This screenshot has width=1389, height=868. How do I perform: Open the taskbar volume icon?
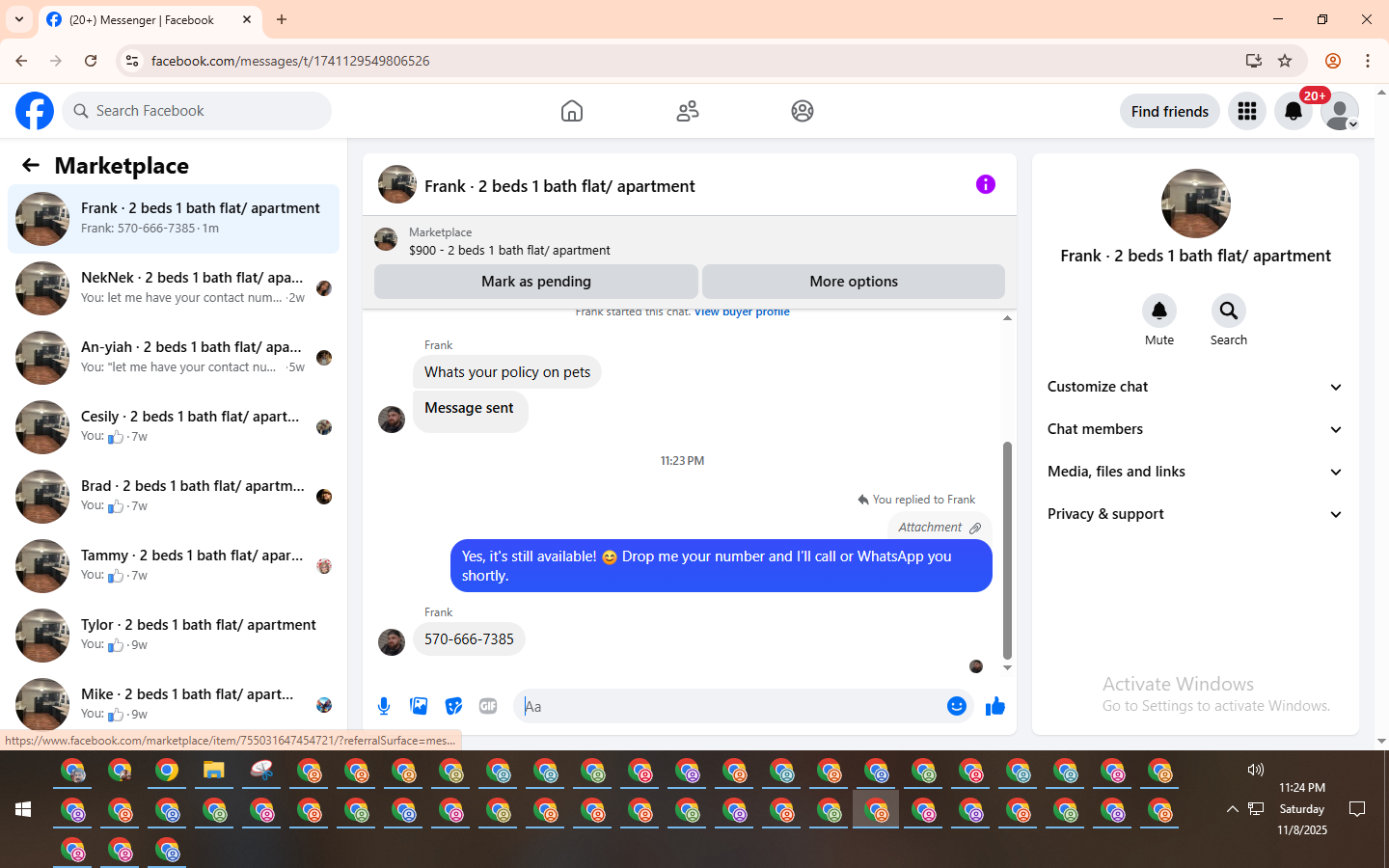(1255, 770)
